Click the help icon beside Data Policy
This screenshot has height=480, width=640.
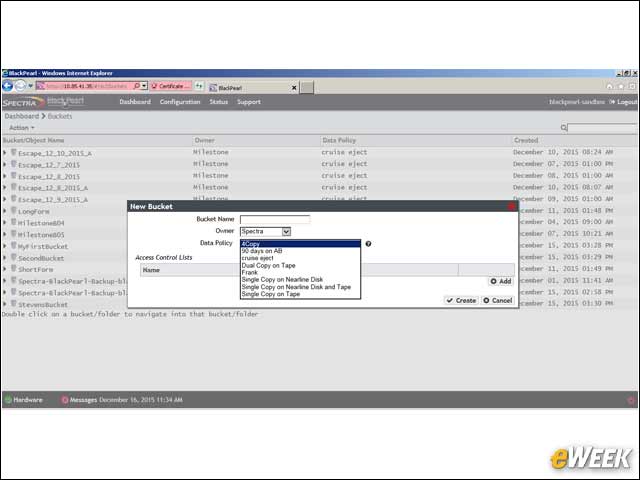tap(368, 244)
